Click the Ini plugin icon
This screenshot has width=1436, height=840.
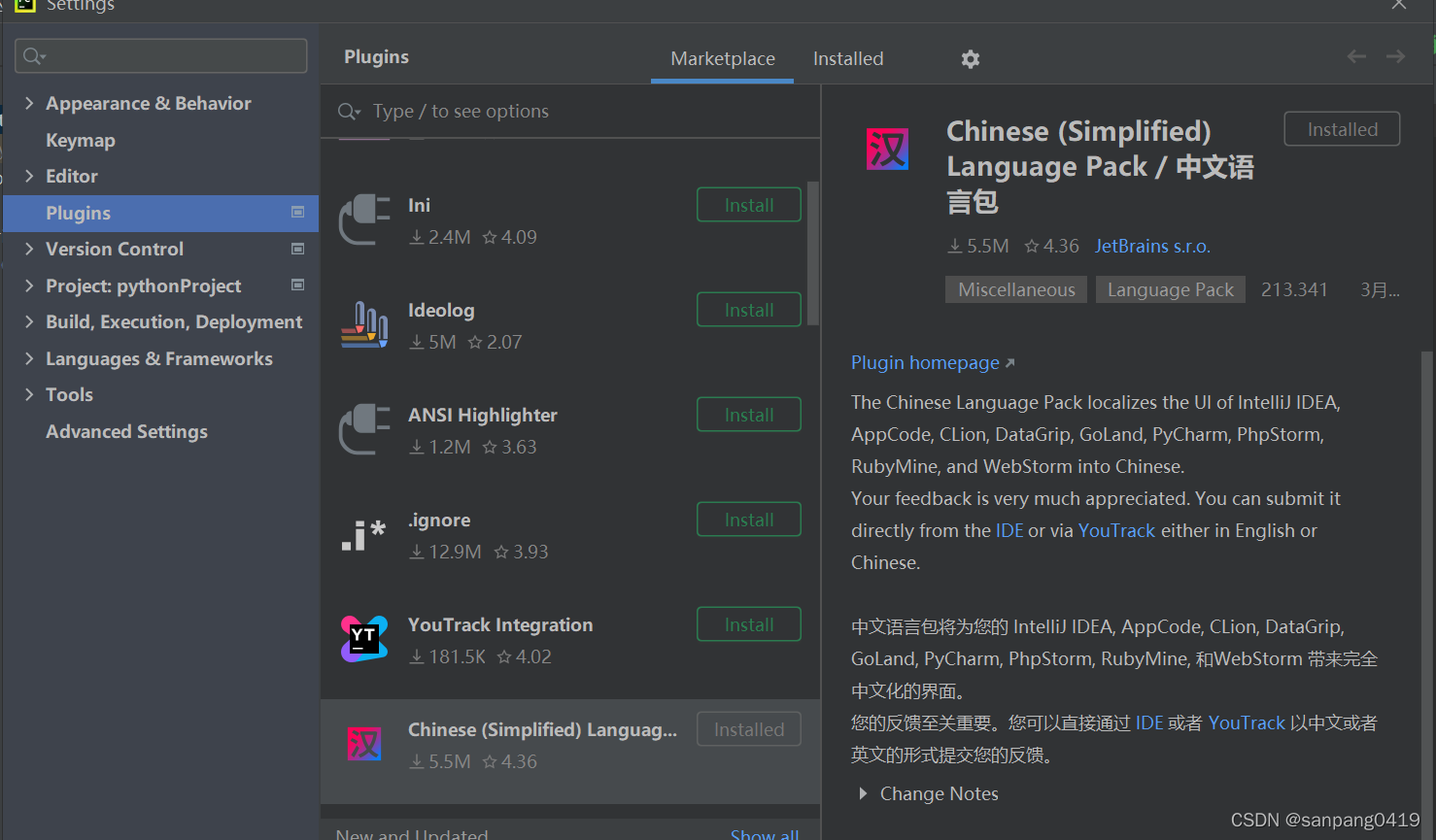(364, 219)
